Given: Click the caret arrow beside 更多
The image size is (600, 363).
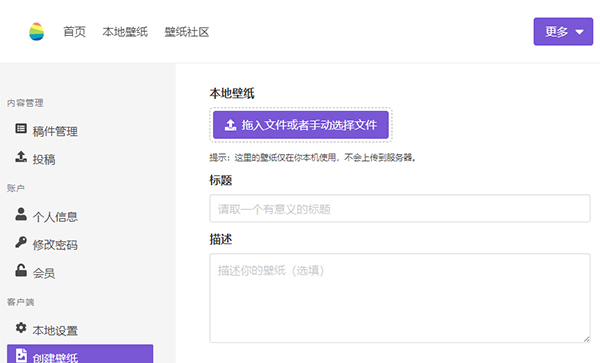Looking at the screenshot, I should (x=580, y=32).
